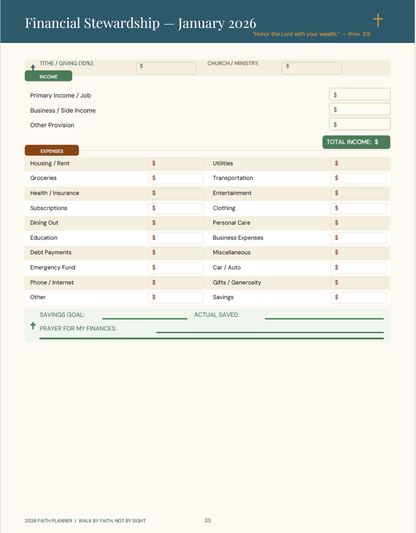The height and width of the screenshot is (533, 416).
Task: Select the Health / Insurance amount field
Action: click(x=175, y=193)
